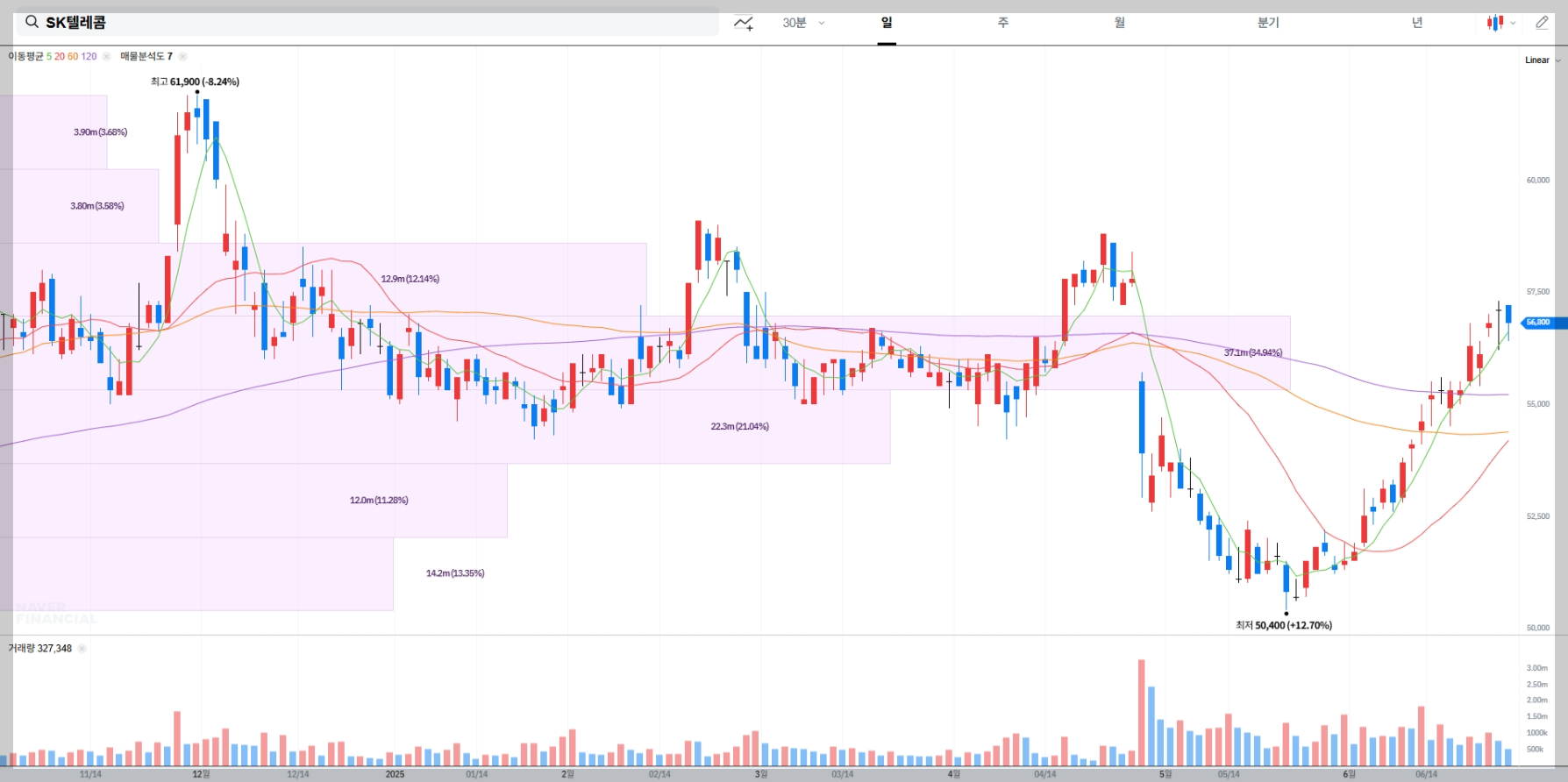Switch to the 월 monthly tab
Viewport: 1568px width, 782px height.
click(x=1120, y=23)
